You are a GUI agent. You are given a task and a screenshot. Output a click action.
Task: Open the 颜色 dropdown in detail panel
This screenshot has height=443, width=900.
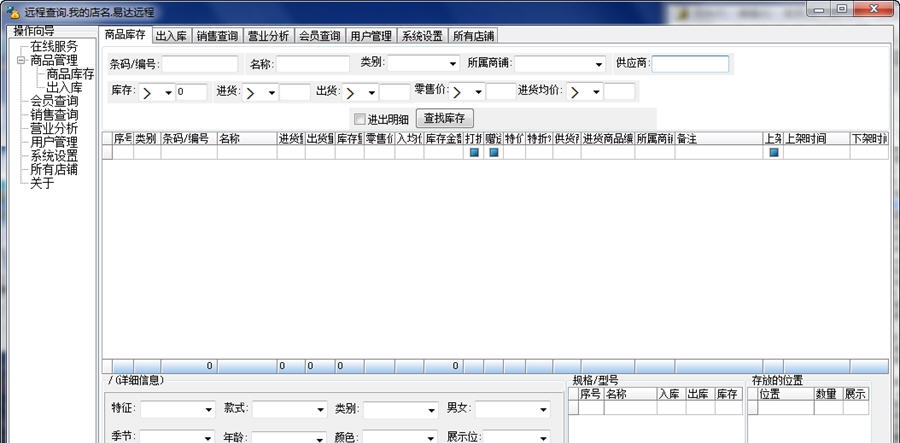[x=432, y=437]
